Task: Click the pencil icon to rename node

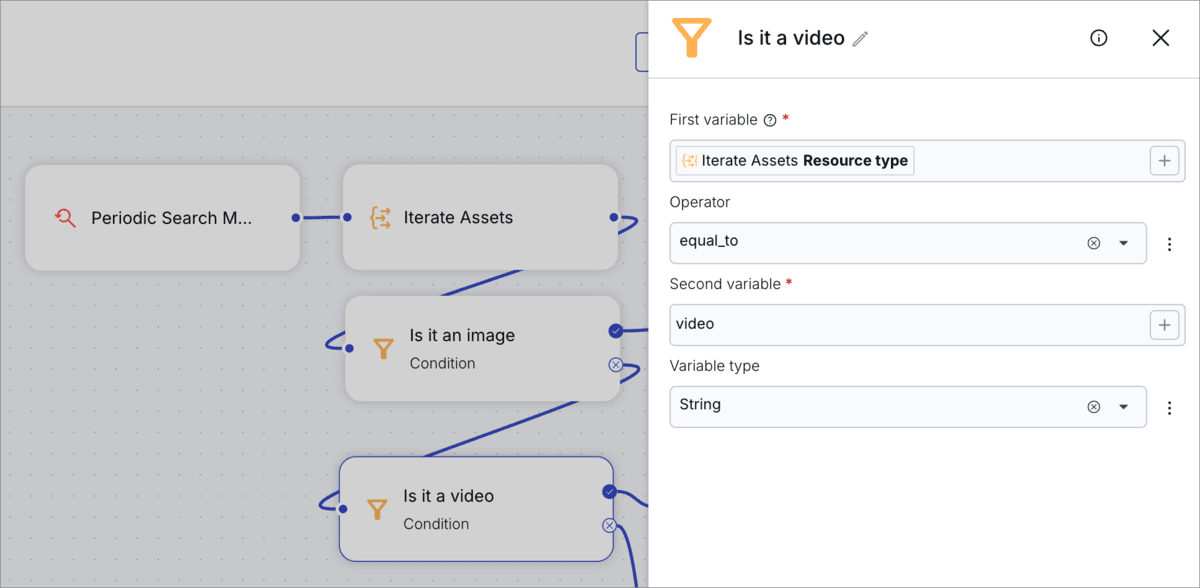Action: (x=860, y=39)
